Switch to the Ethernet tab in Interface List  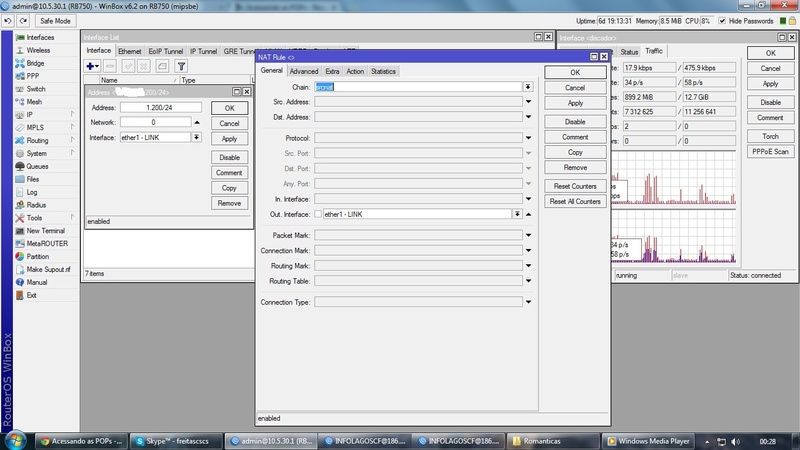[x=130, y=51]
